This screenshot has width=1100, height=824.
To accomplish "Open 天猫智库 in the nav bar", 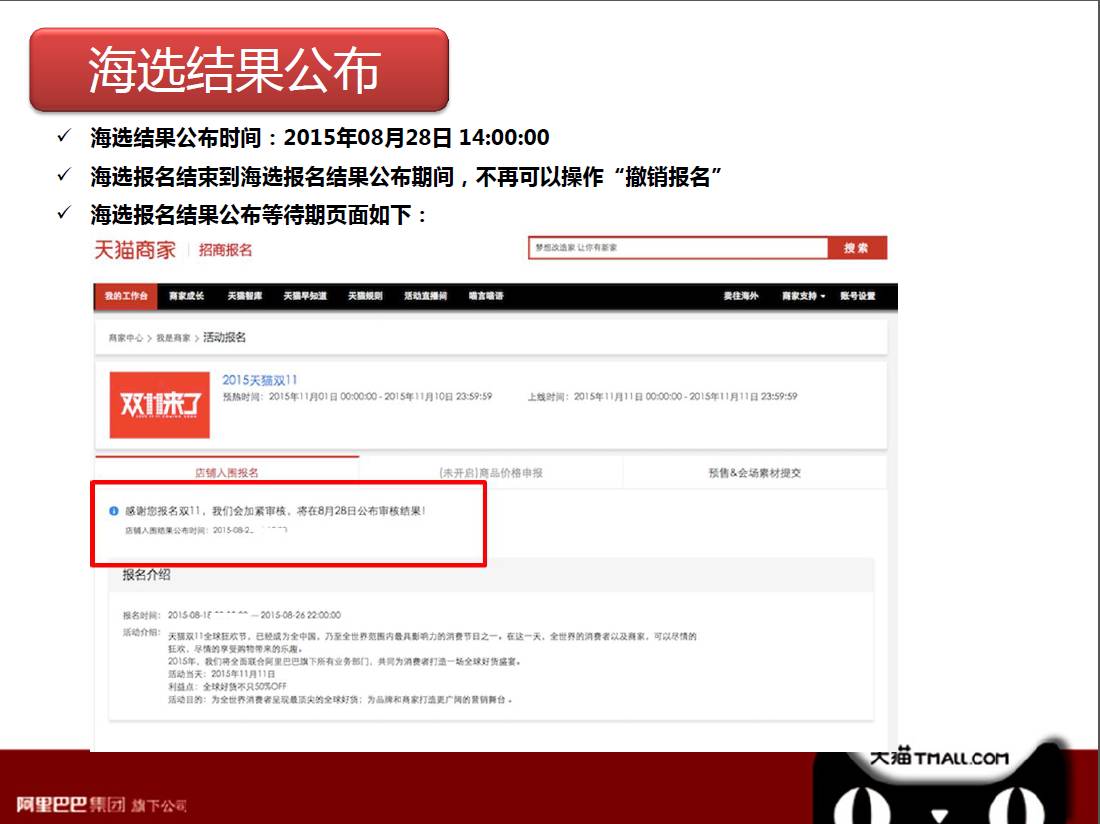I will (245, 296).
